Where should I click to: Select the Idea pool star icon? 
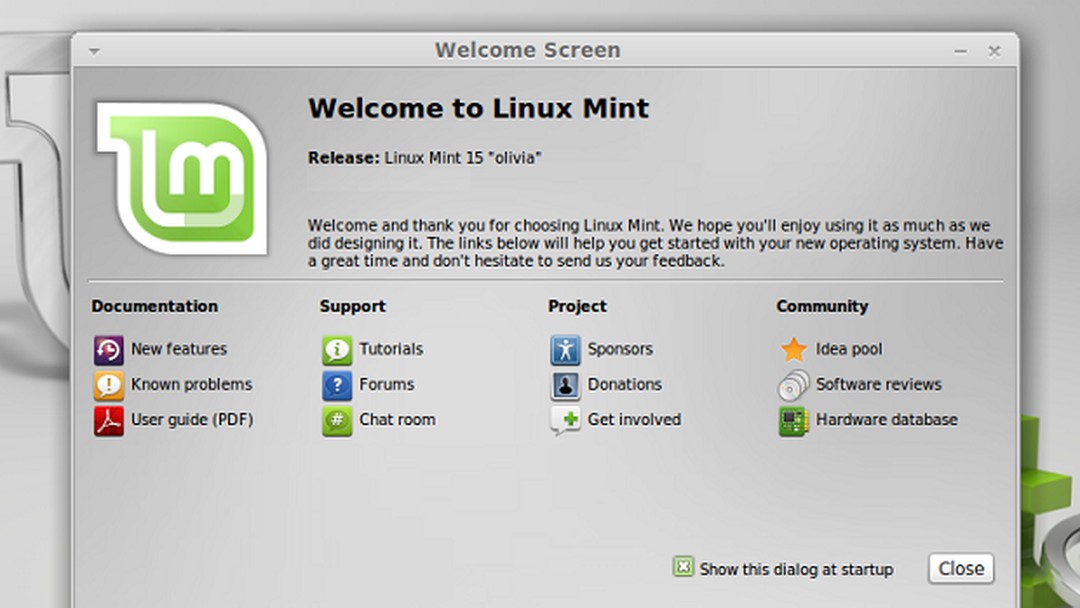pos(793,349)
